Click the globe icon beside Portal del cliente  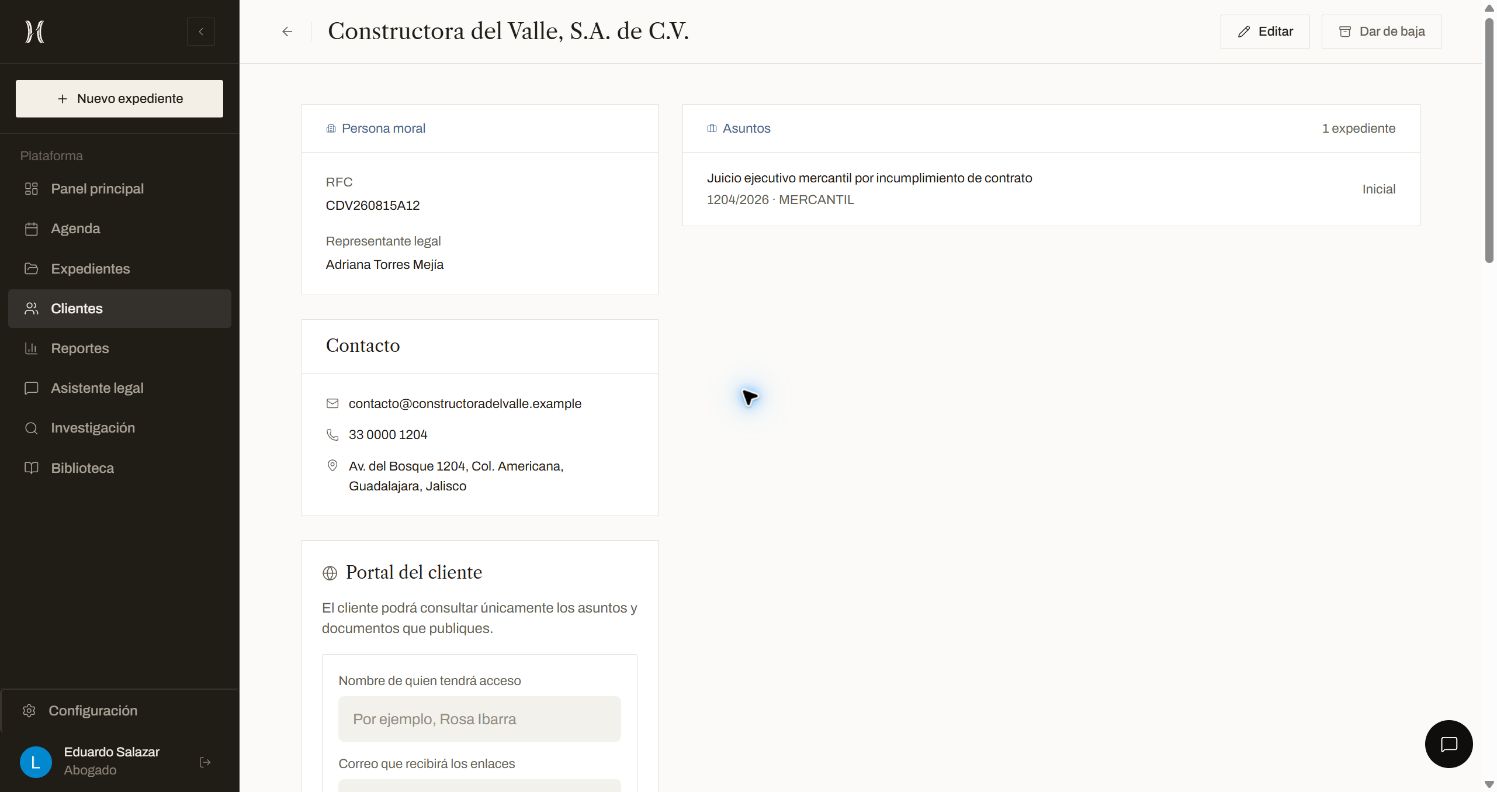(x=330, y=573)
